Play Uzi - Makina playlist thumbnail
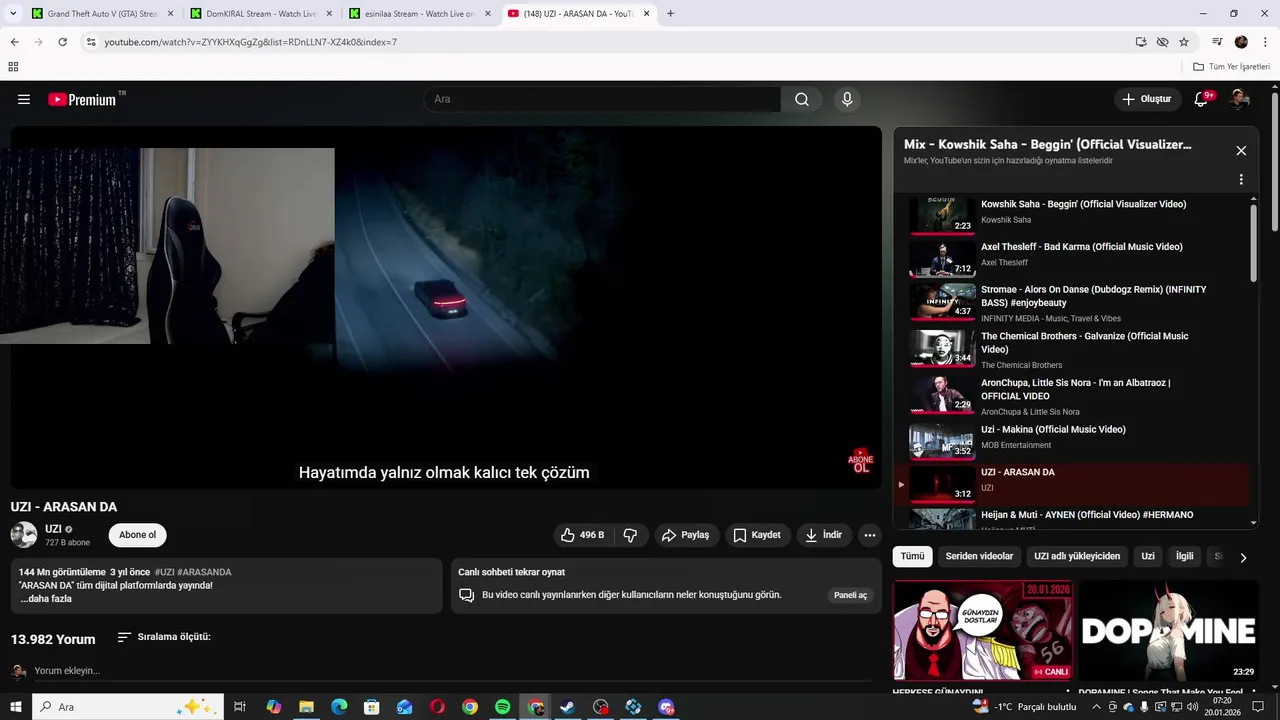This screenshot has width=1280, height=720. pos(942,441)
